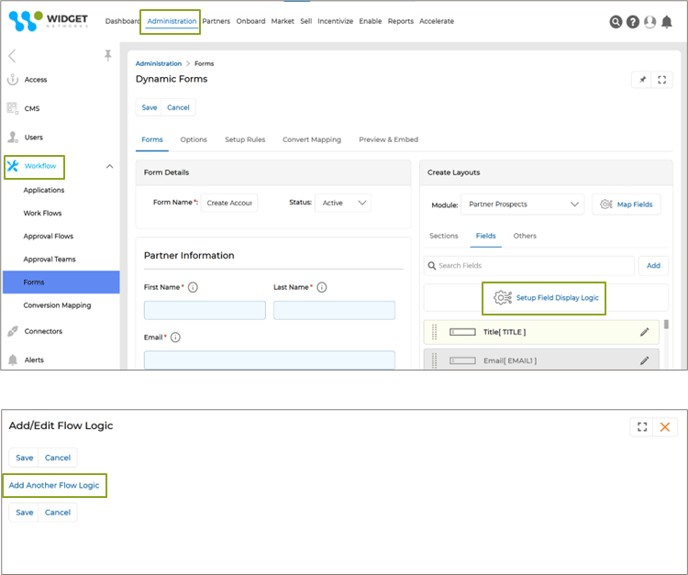Collapse the Workflow sidebar section
688x575 pixels.
tap(109, 166)
